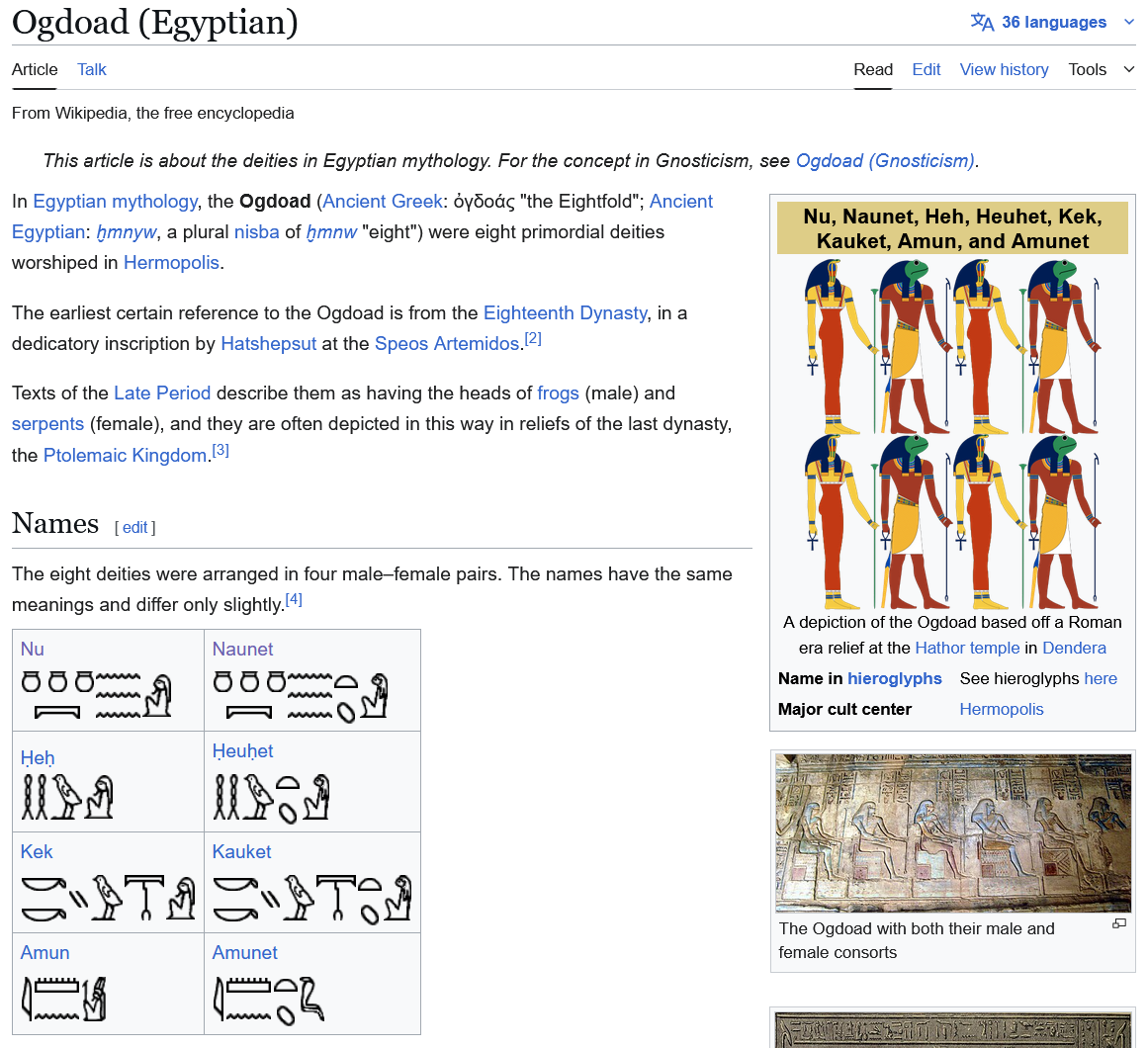The width and height of the screenshot is (1148, 1048).
Task: Open citation reference number 3
Action: click(221, 450)
